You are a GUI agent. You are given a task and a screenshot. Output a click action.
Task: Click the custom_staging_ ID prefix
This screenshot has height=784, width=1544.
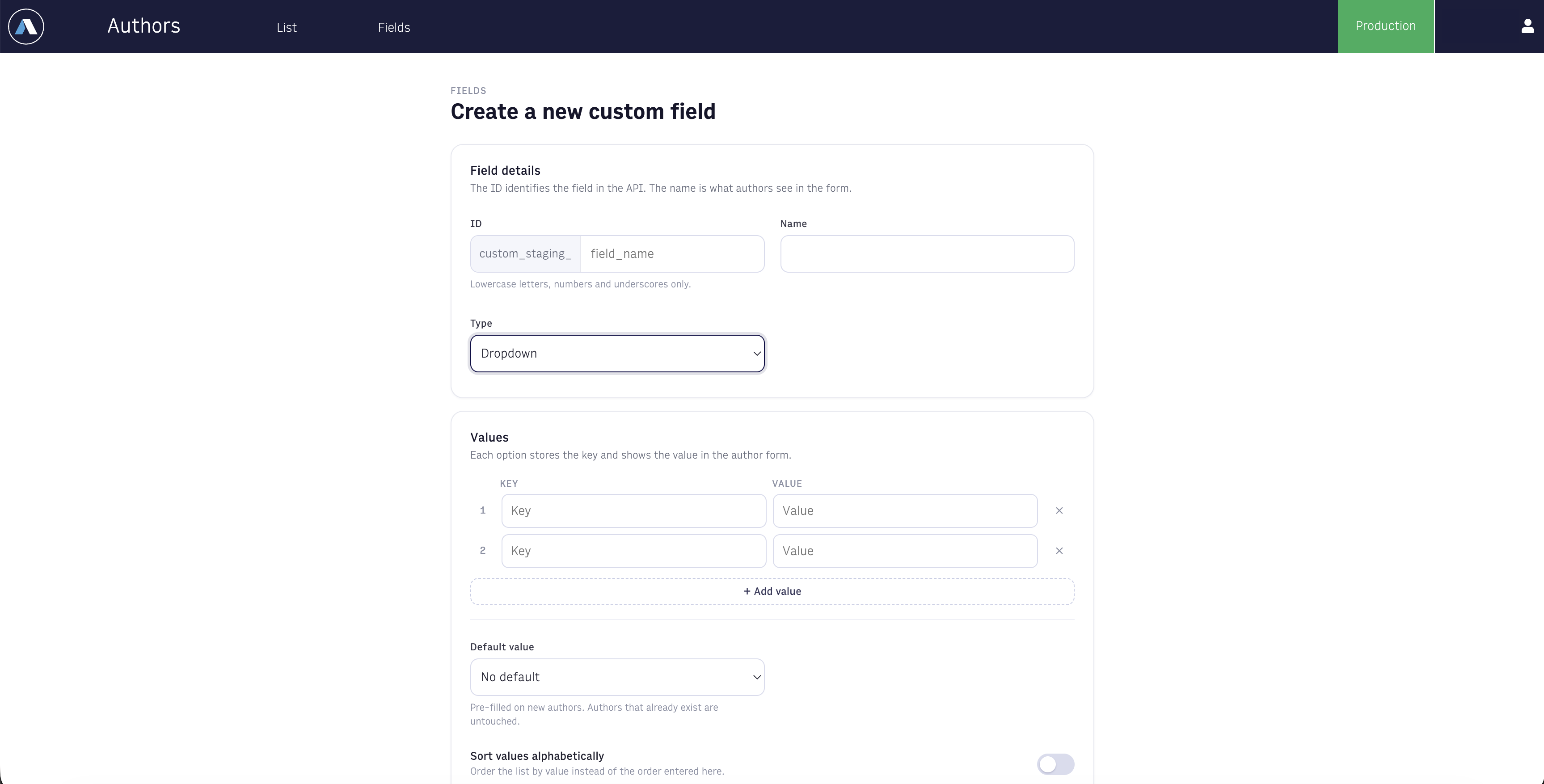[x=526, y=254]
